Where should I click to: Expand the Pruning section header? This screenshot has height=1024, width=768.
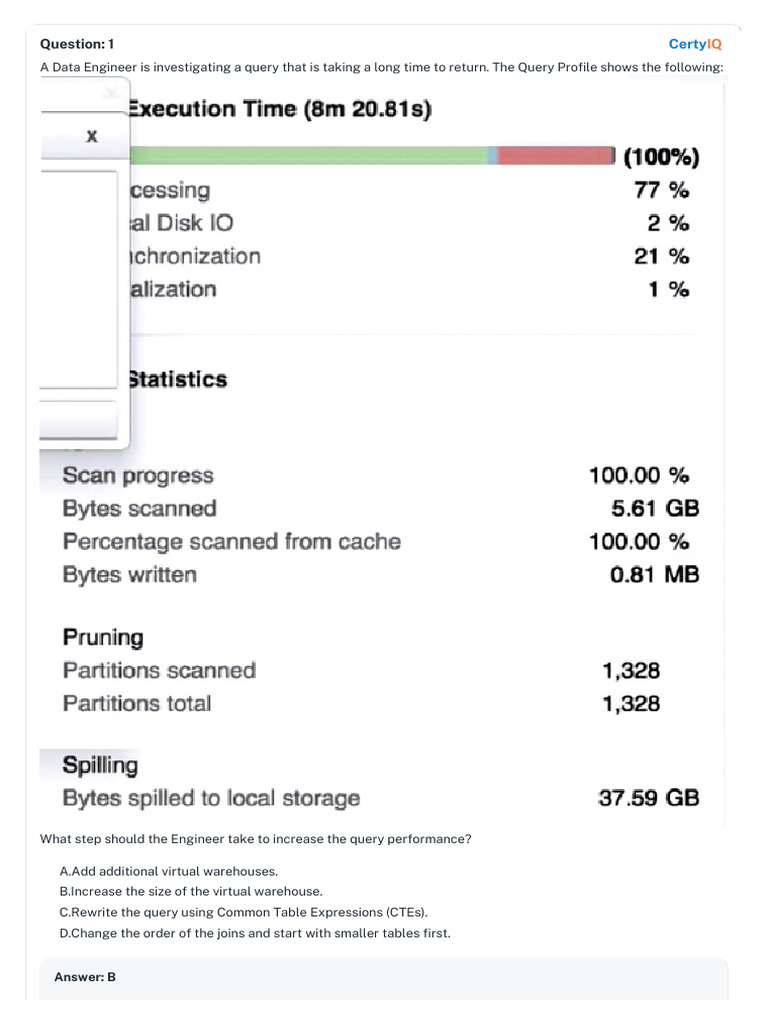tap(103, 637)
